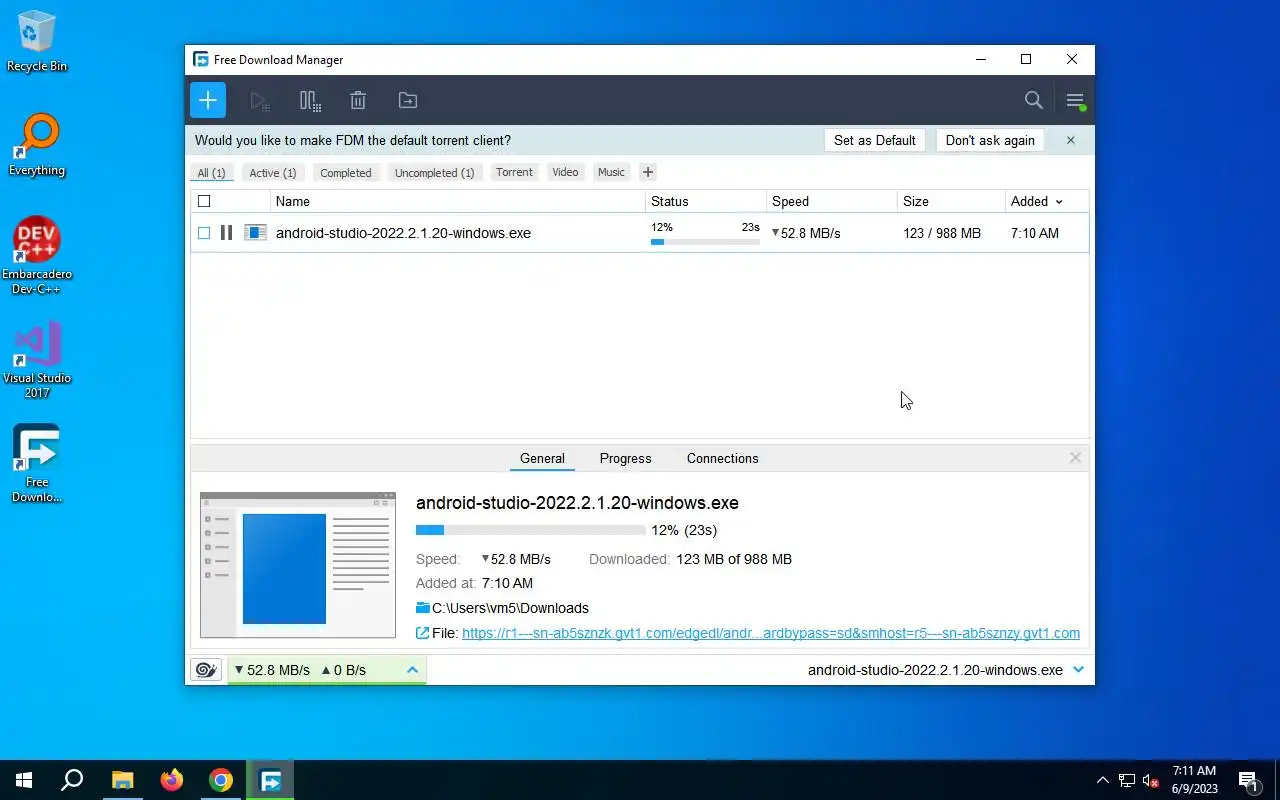Screen dimensions: 1280x800
Task: Open download folder C:\Users\vm5\Downloads
Action: coord(510,608)
